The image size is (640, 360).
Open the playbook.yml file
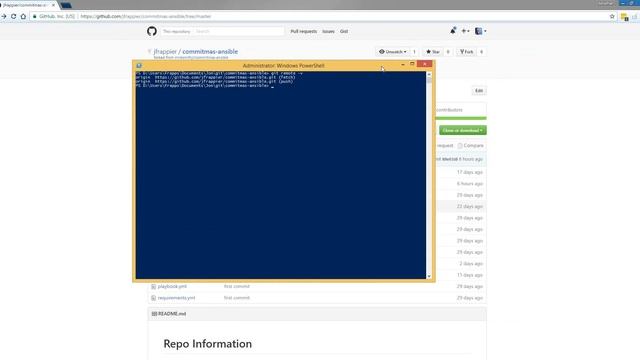click(172, 287)
